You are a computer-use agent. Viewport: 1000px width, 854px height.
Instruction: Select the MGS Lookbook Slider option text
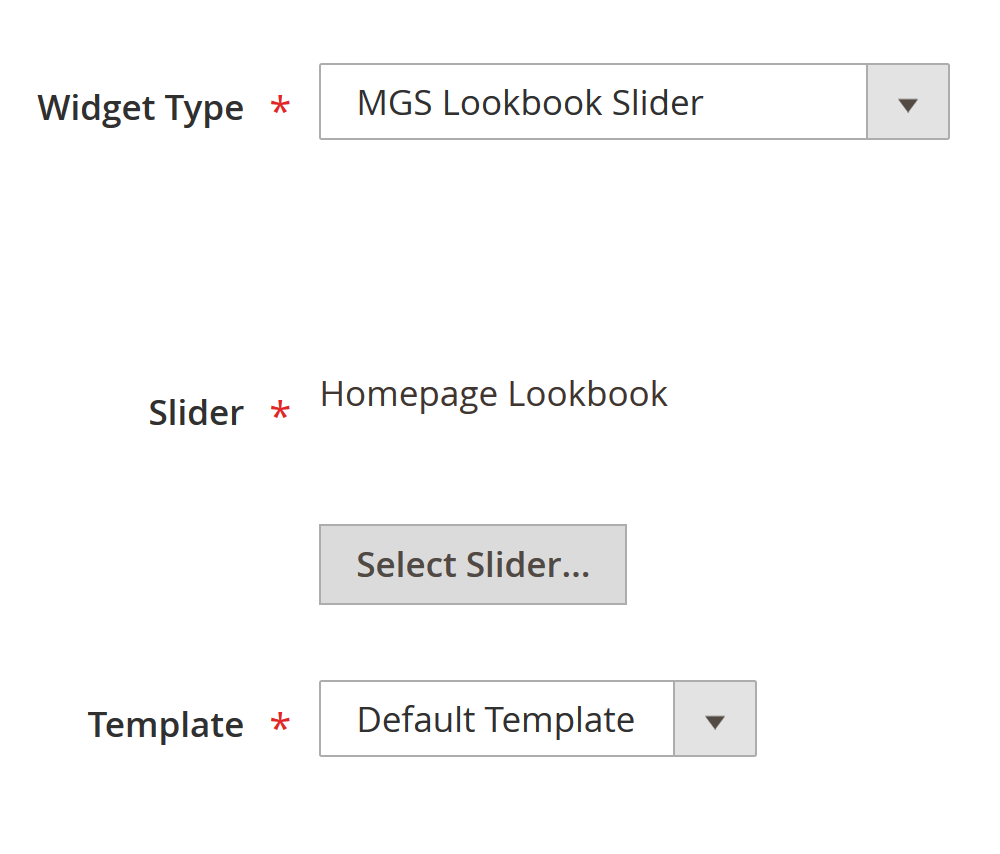(530, 103)
